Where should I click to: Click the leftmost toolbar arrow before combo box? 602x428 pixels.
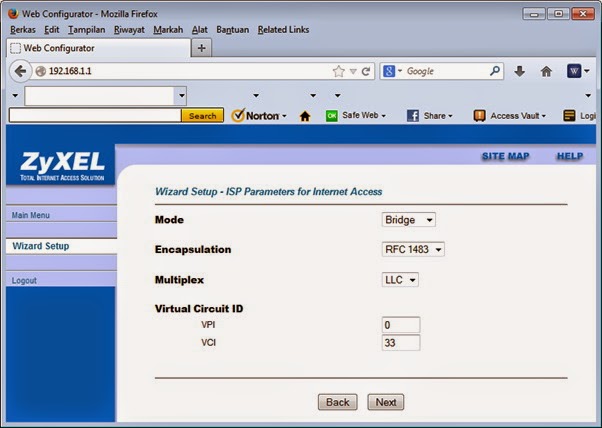point(15,95)
